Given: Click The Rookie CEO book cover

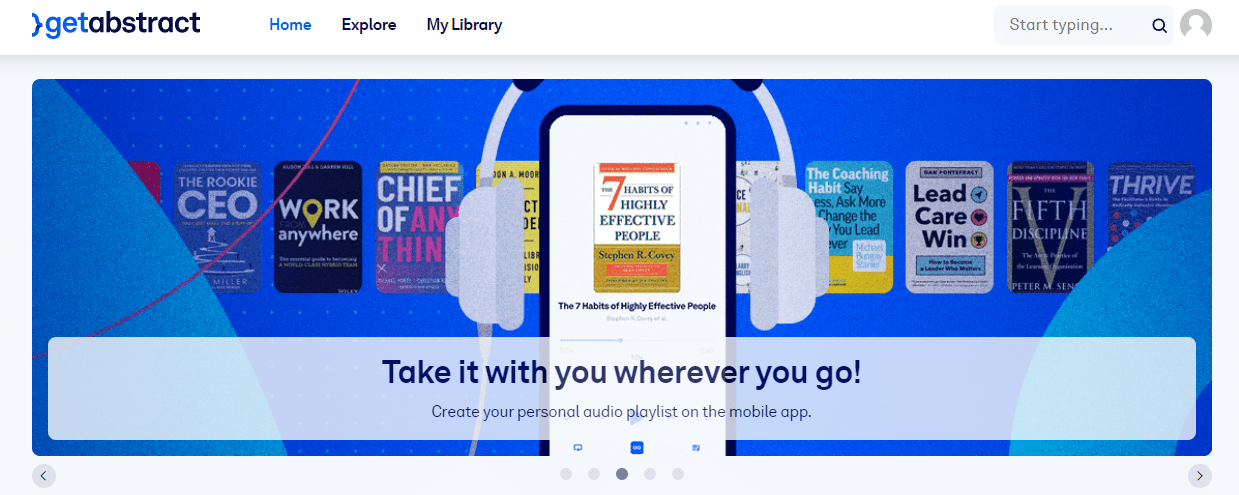Looking at the screenshot, I should click(218, 227).
